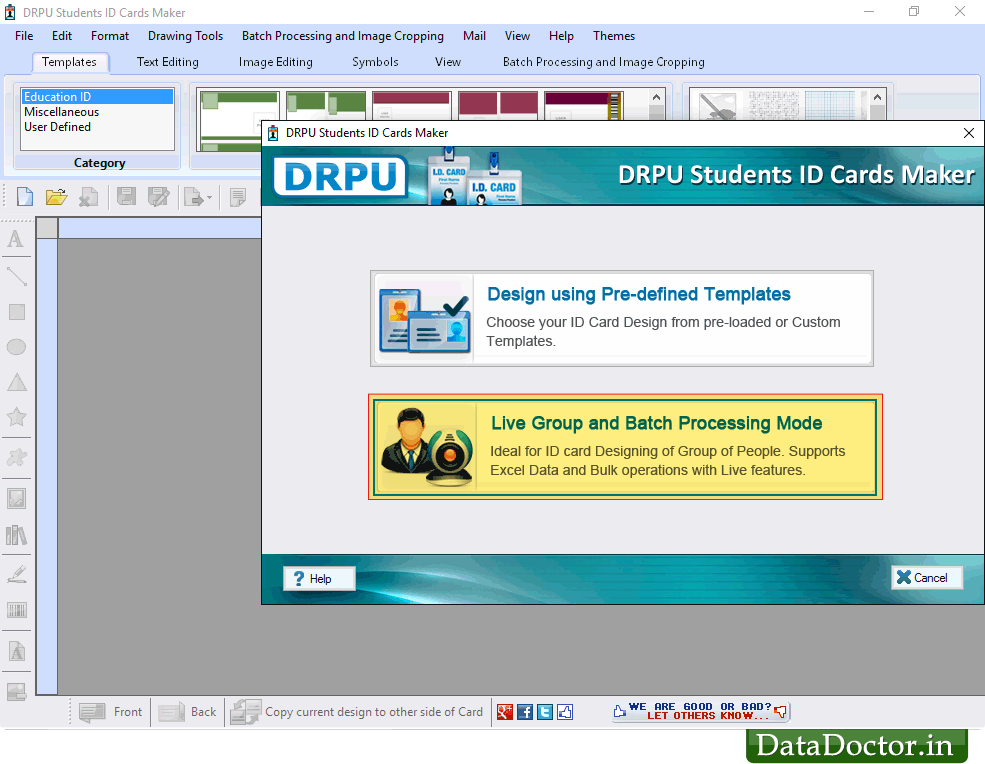The image size is (985, 764).
Task: Pick the second green template thumbnail
Action: pyautogui.click(x=325, y=106)
